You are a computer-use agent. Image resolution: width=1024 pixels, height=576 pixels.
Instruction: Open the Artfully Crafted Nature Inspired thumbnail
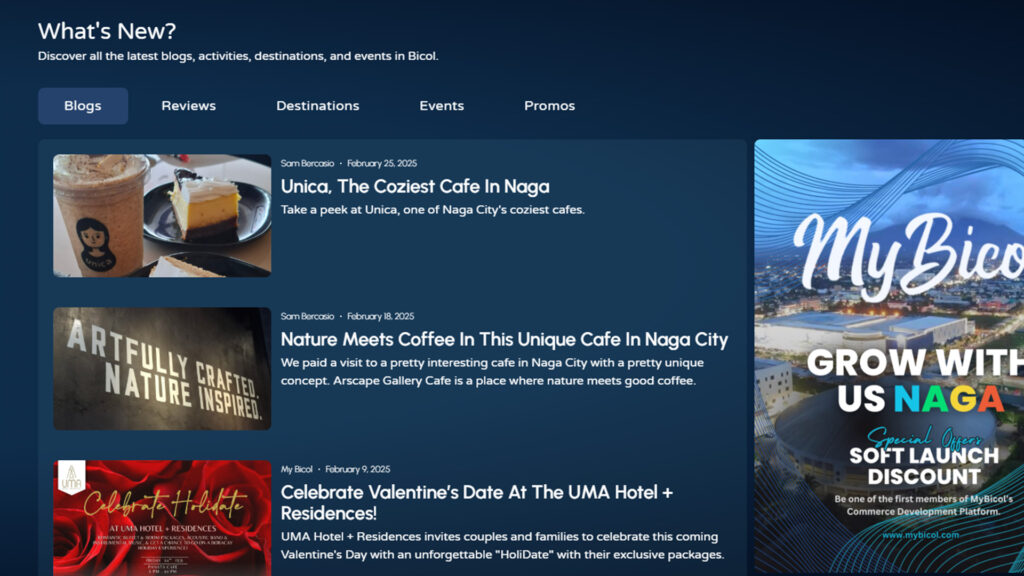pyautogui.click(x=162, y=368)
